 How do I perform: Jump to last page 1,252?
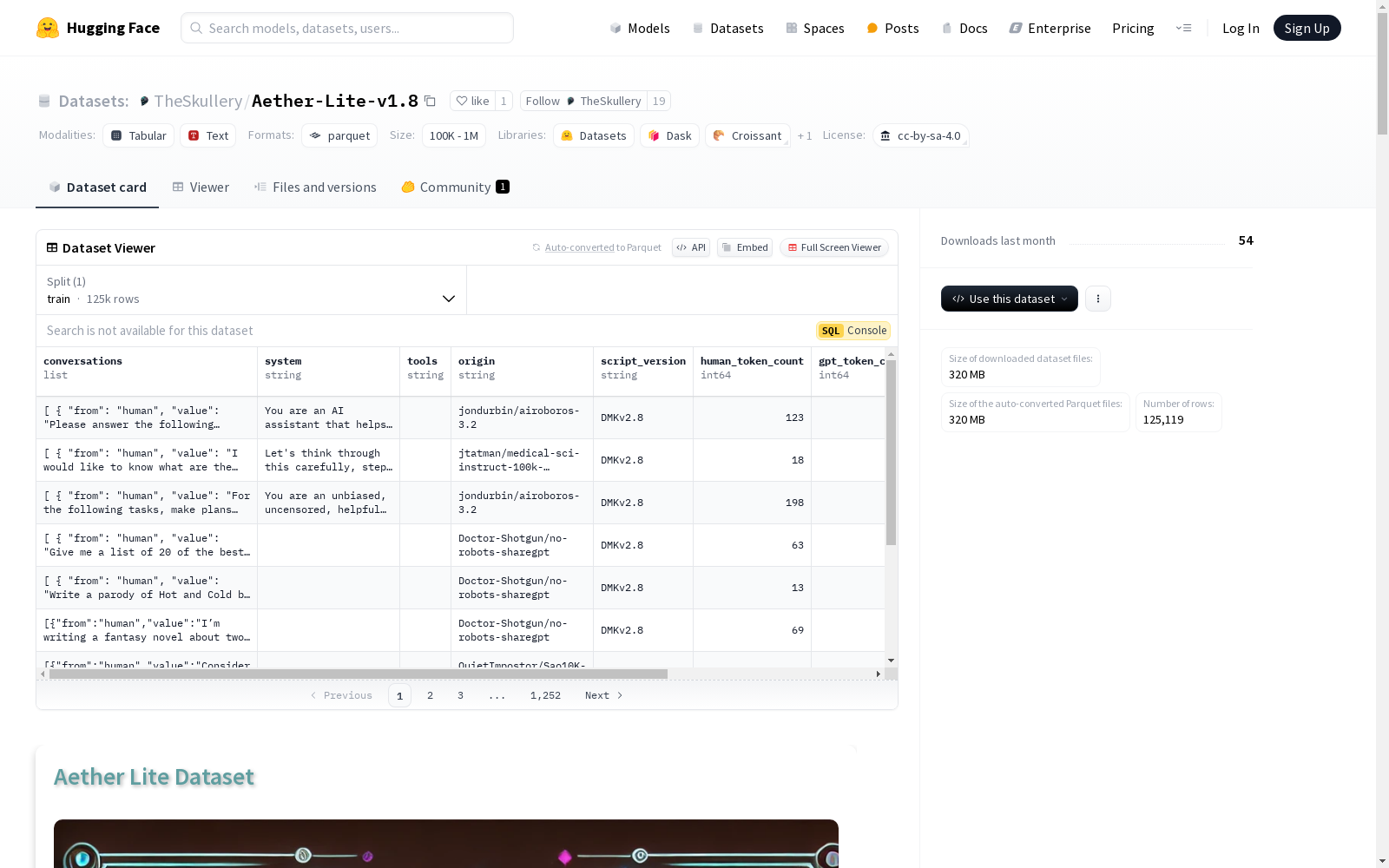tap(545, 695)
